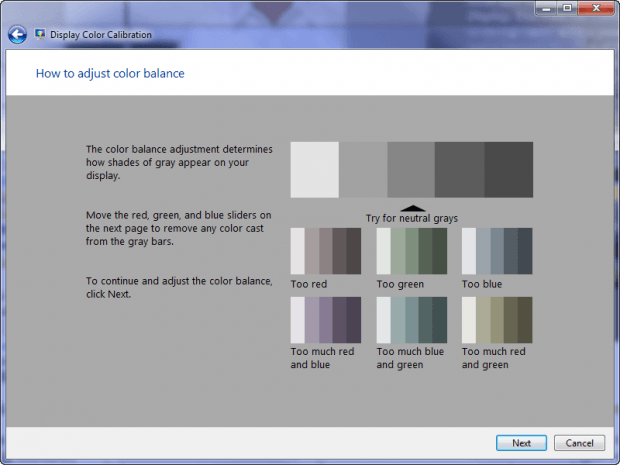Viewport: 620px width, 465px height.
Task: Cancel the color calibration wizard
Action: tap(579, 443)
